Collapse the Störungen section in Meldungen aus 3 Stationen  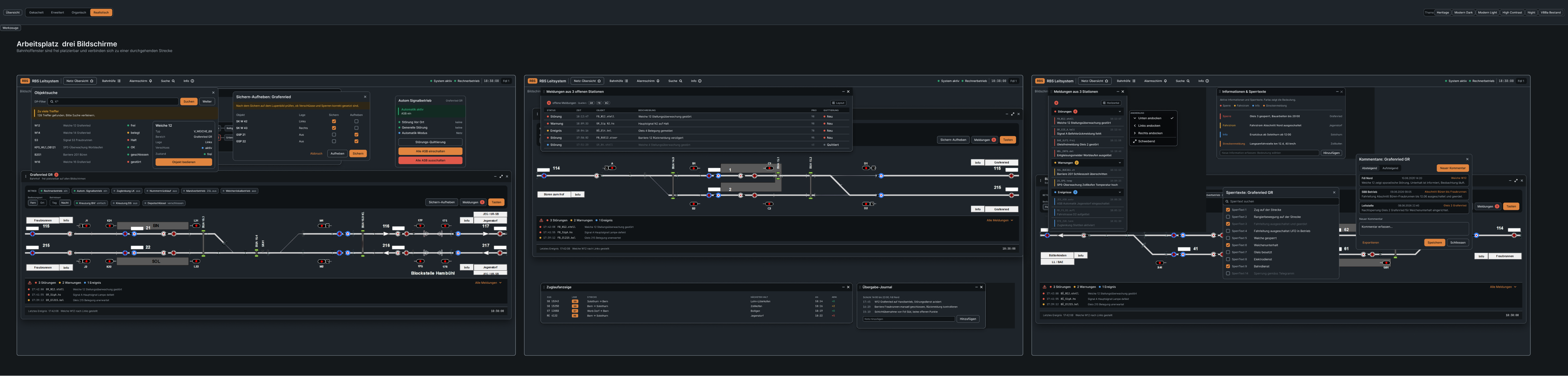1119,111
